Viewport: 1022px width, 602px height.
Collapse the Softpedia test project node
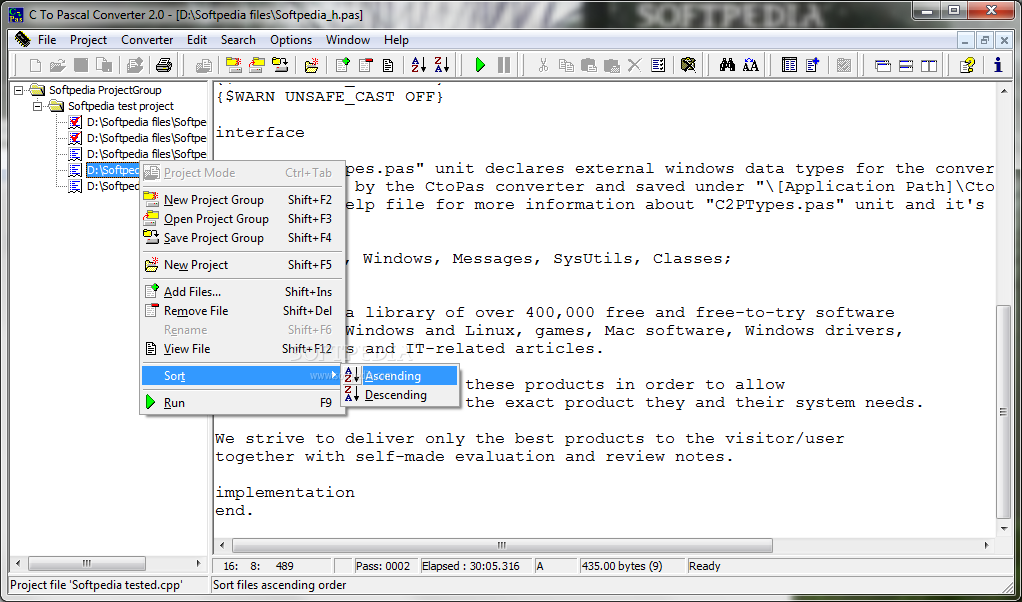pyautogui.click(x=37, y=106)
